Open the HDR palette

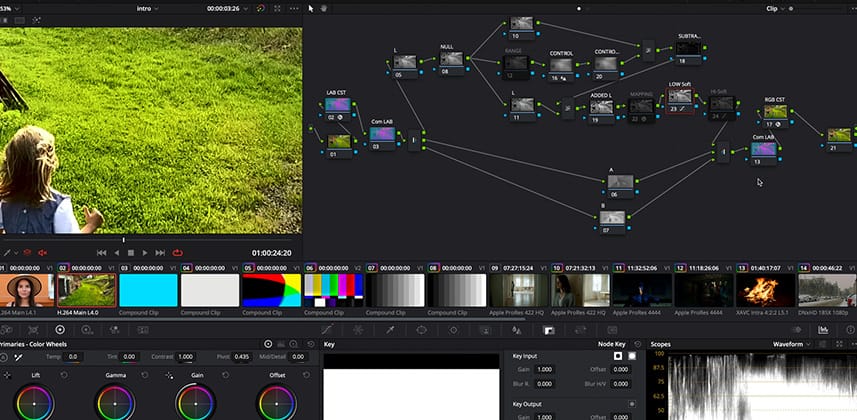tap(87, 330)
